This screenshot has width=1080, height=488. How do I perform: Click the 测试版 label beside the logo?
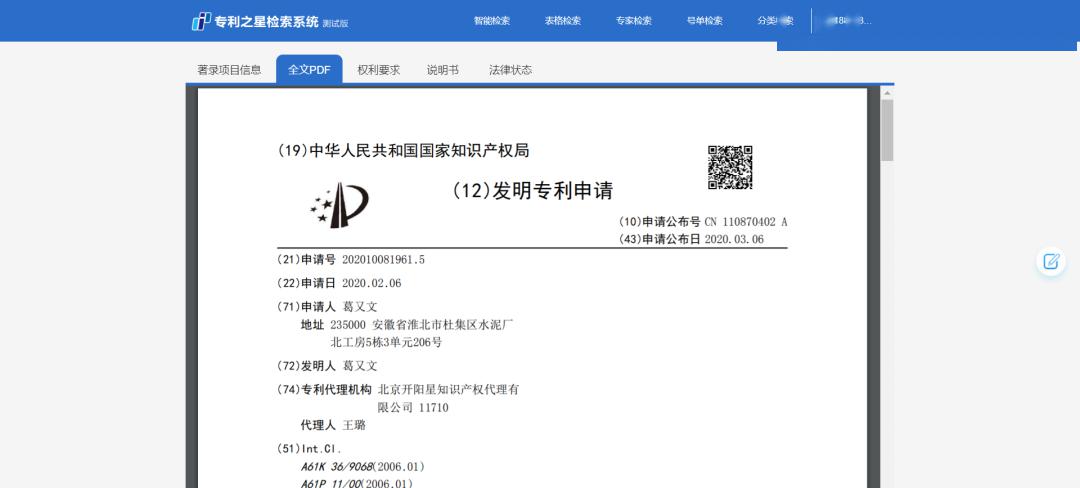[x=335, y=23]
